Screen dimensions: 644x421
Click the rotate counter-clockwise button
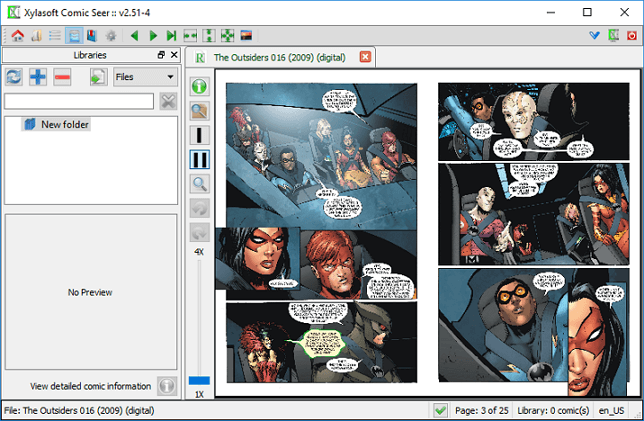coord(200,208)
